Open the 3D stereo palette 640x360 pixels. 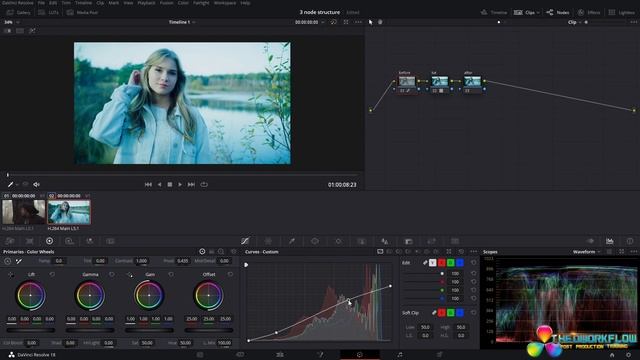click(455, 241)
